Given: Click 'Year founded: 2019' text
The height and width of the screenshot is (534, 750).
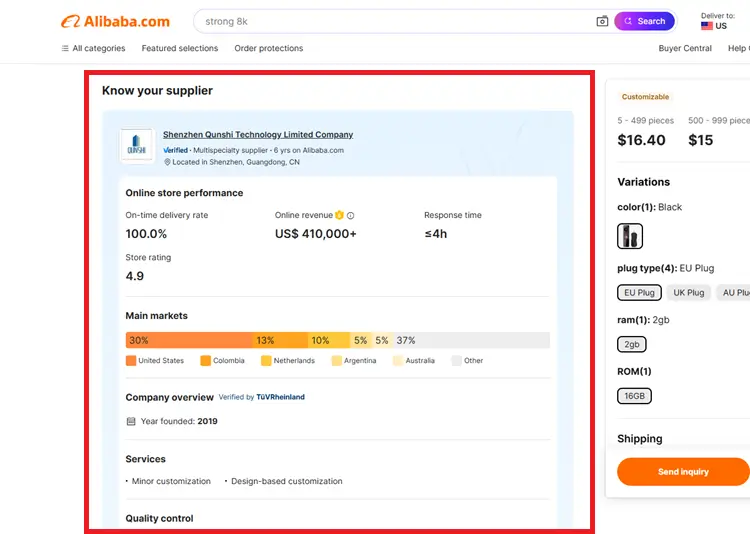Looking at the screenshot, I should point(179,422).
